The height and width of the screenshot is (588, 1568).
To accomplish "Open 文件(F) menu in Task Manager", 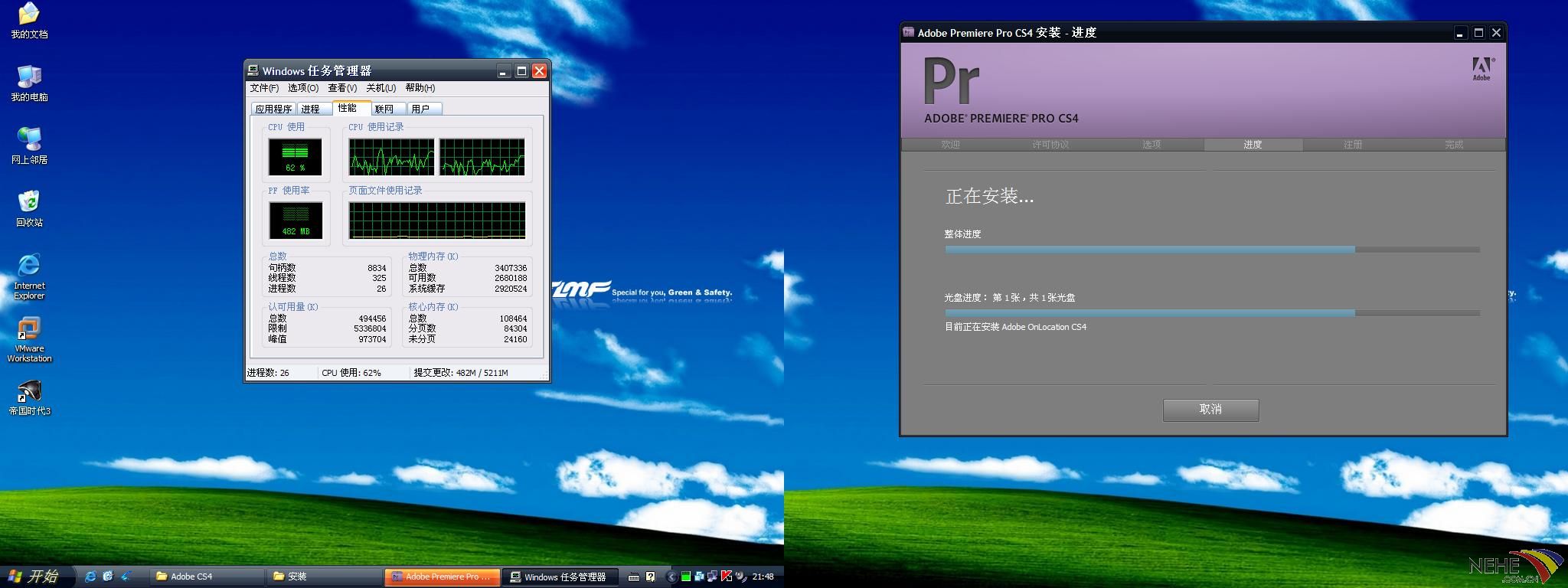I will pyautogui.click(x=264, y=88).
